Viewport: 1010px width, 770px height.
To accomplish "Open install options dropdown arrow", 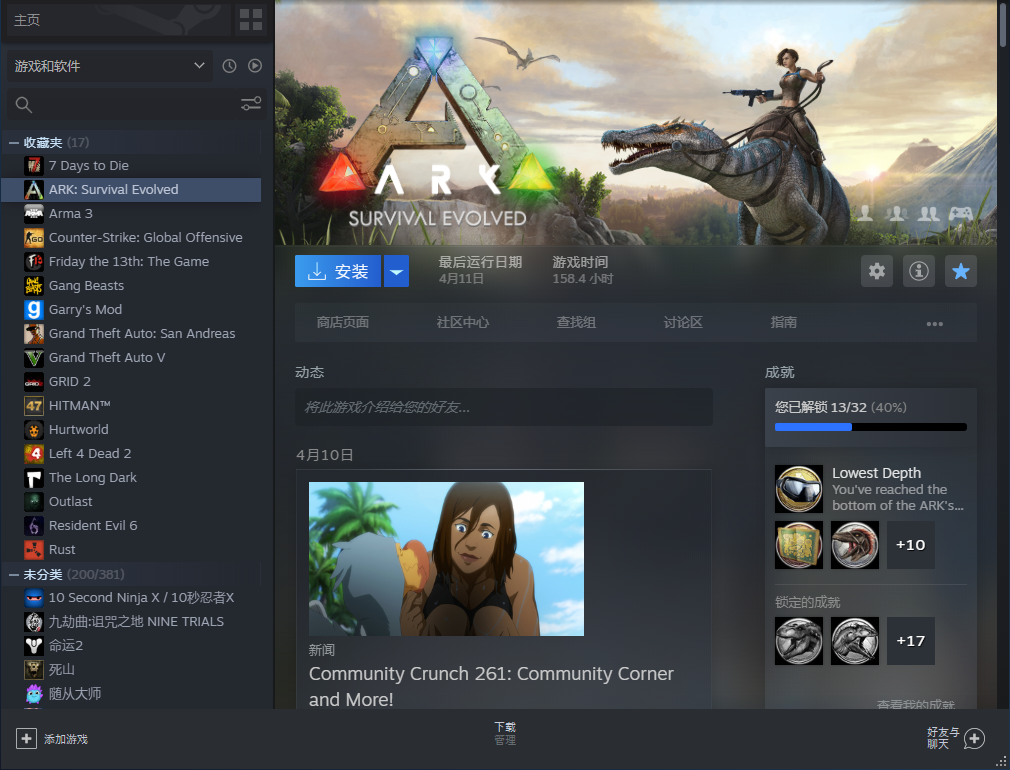I will (x=396, y=271).
